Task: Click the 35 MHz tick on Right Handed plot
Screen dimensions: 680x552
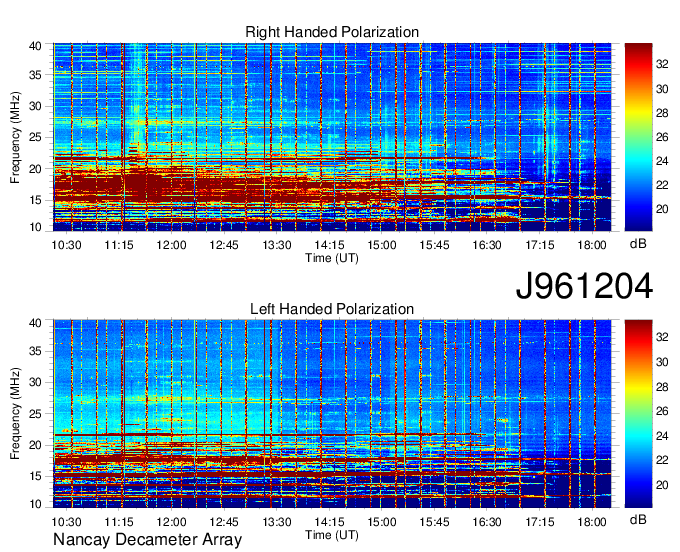Action: [x=36, y=75]
